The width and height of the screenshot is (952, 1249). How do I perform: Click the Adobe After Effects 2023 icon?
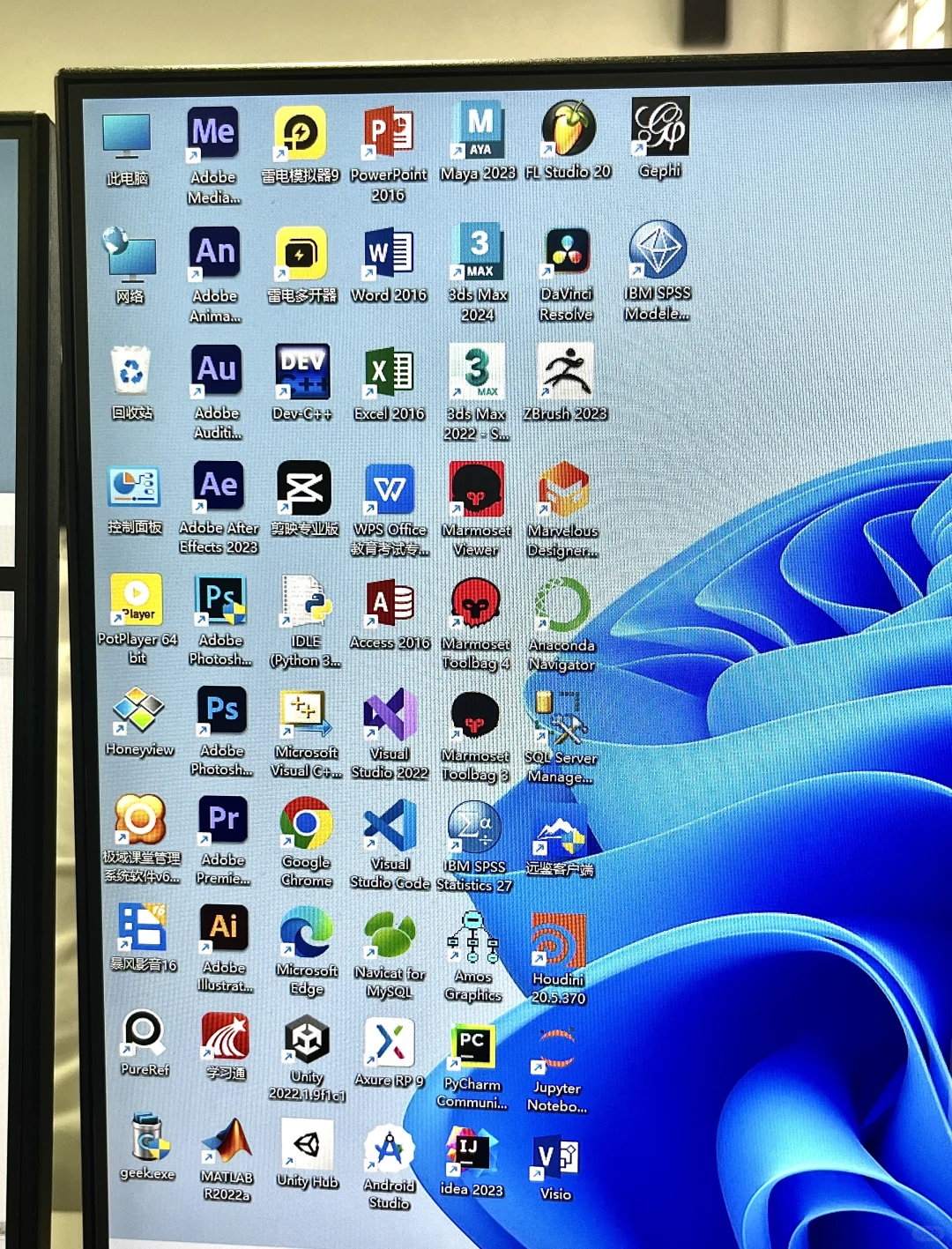(x=219, y=487)
